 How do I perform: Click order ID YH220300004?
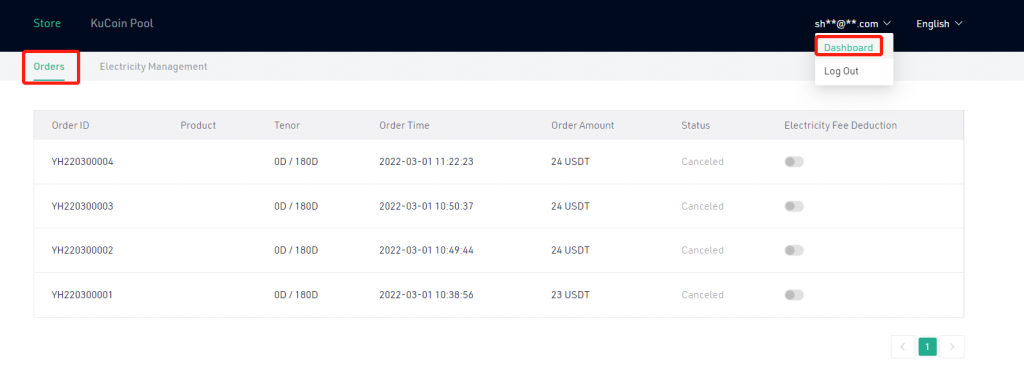[x=82, y=162]
